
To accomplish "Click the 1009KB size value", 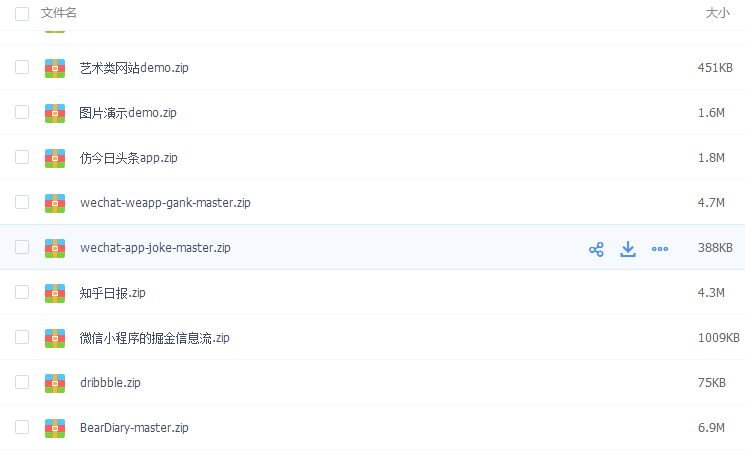I will click(x=718, y=338).
